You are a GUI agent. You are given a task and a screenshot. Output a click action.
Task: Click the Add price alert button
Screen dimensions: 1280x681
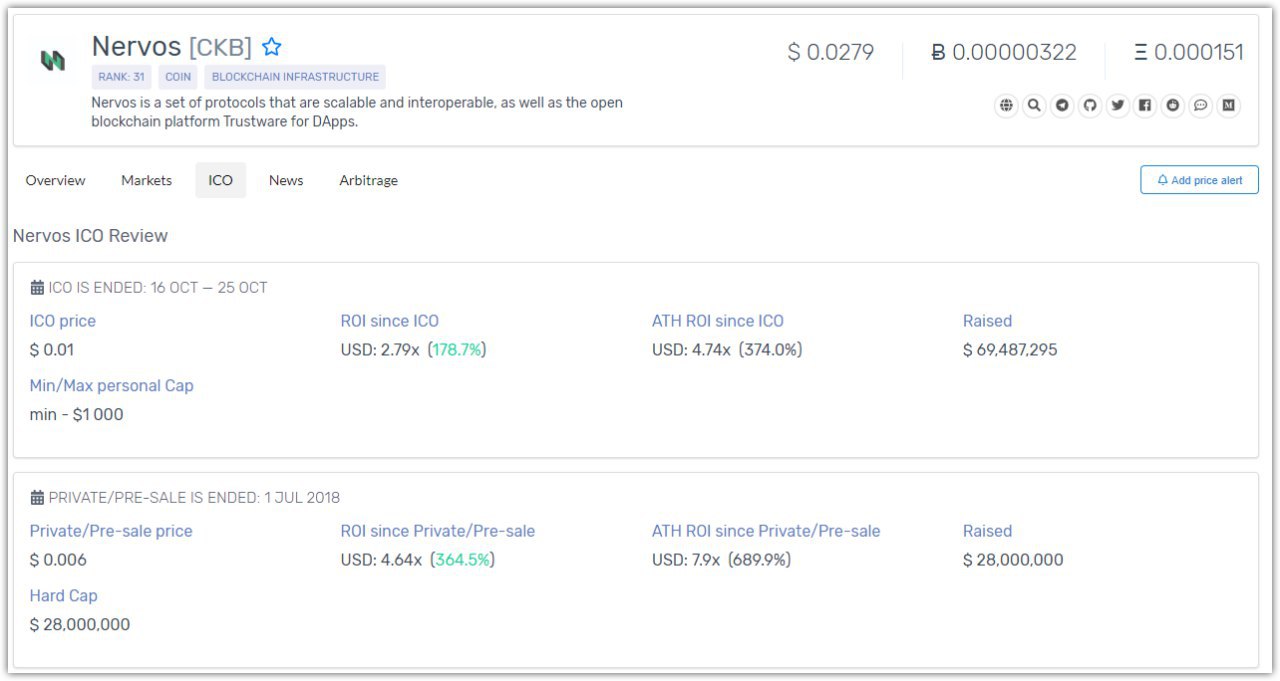pyautogui.click(x=1199, y=180)
